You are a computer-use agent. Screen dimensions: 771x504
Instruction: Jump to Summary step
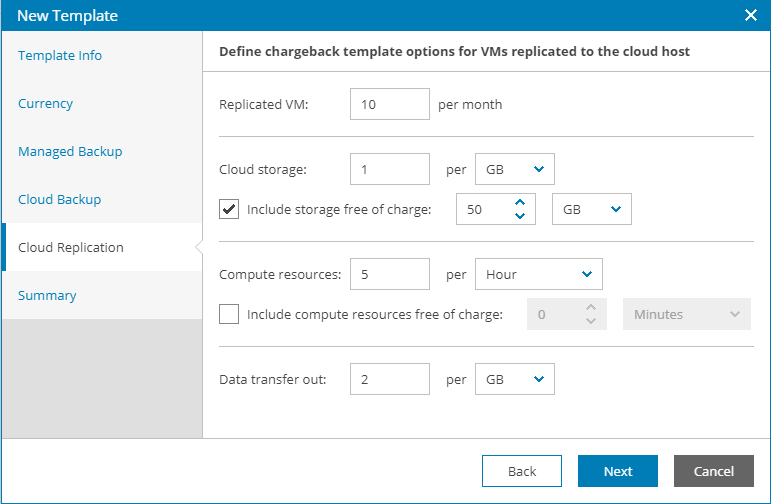pyautogui.click(x=47, y=296)
